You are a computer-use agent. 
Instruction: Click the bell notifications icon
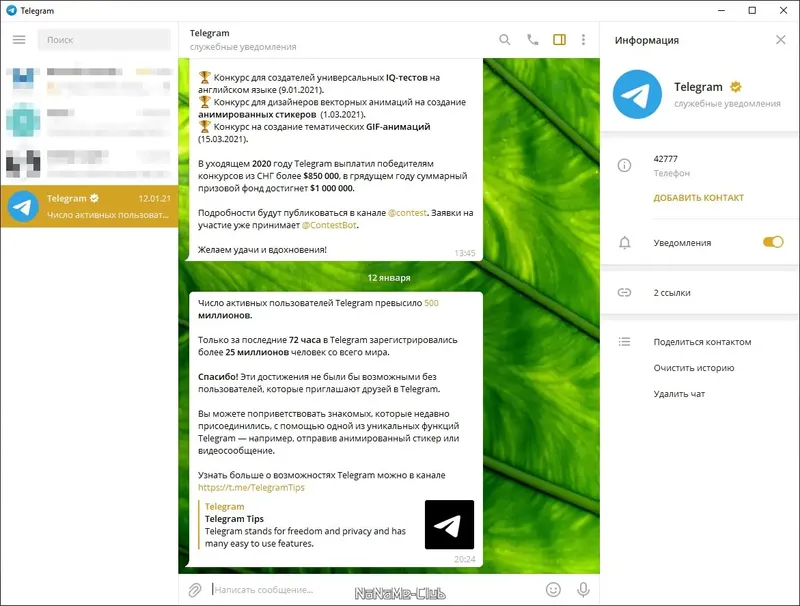click(x=624, y=243)
